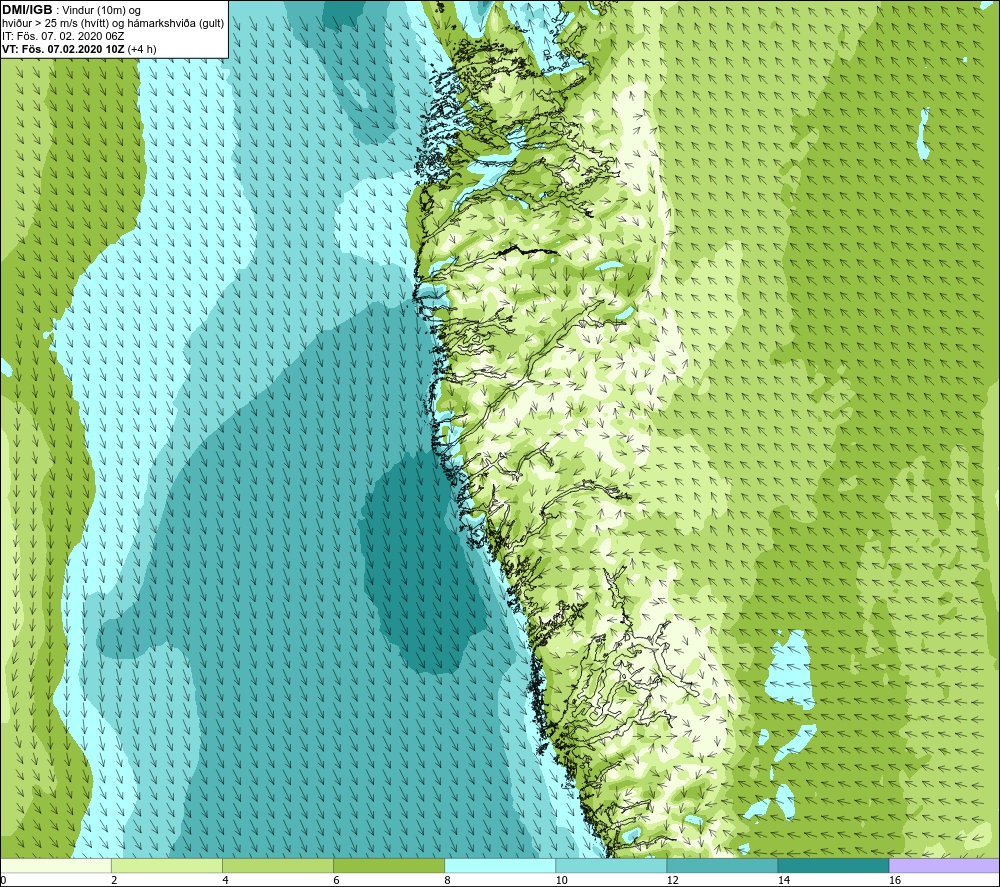This screenshot has height=887, width=1000.
Task: Click the 6–8 m/s dark green legend swatch
Action: (x=389, y=865)
